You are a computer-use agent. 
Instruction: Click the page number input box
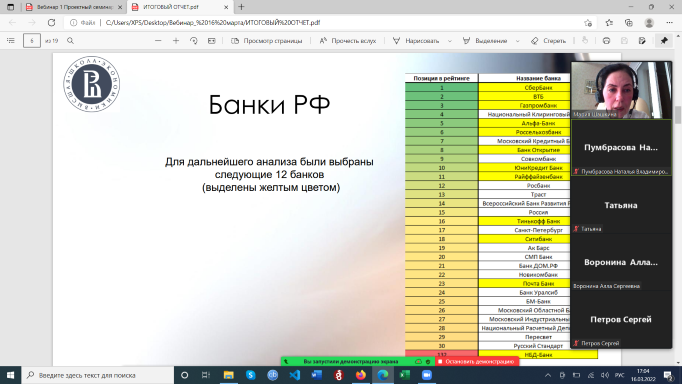(32, 40)
